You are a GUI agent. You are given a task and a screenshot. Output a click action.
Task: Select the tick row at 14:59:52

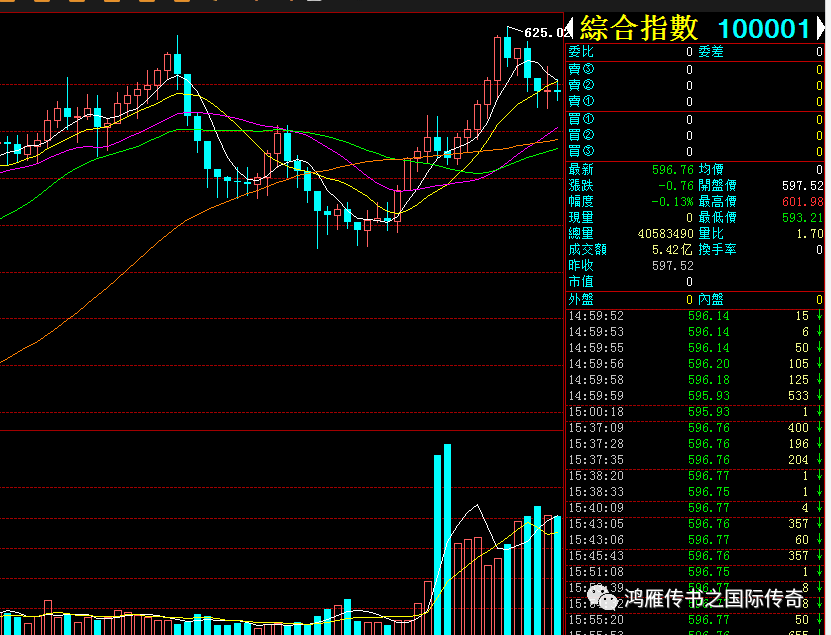pyautogui.click(x=695, y=316)
